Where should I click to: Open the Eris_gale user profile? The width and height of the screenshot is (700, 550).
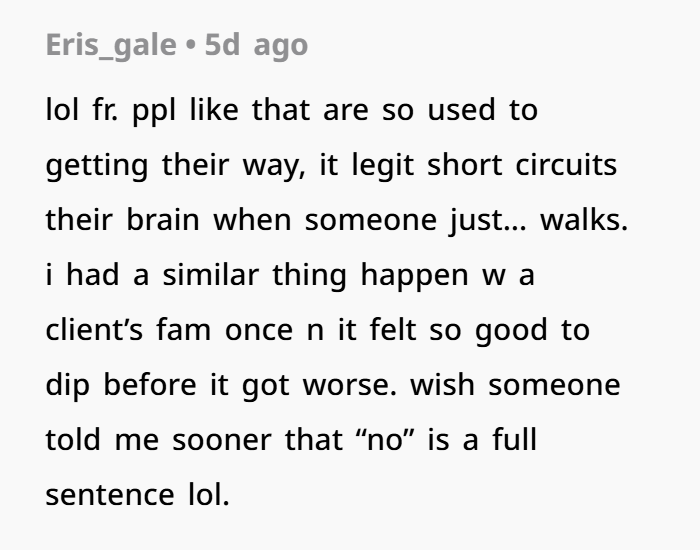tap(111, 46)
